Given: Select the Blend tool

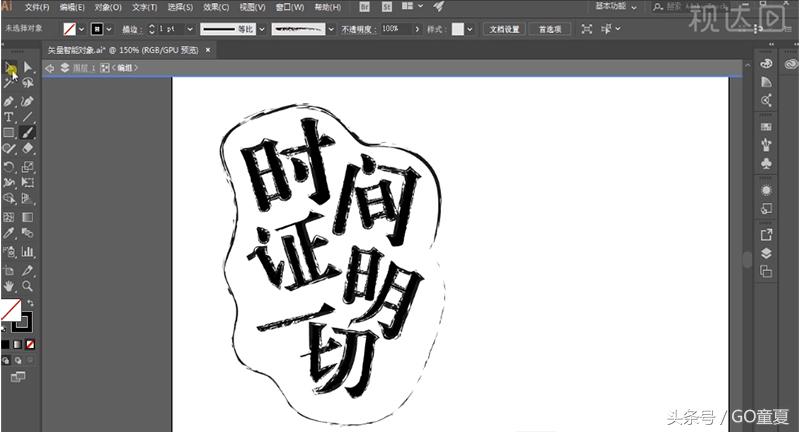Looking at the screenshot, I should 28,233.
